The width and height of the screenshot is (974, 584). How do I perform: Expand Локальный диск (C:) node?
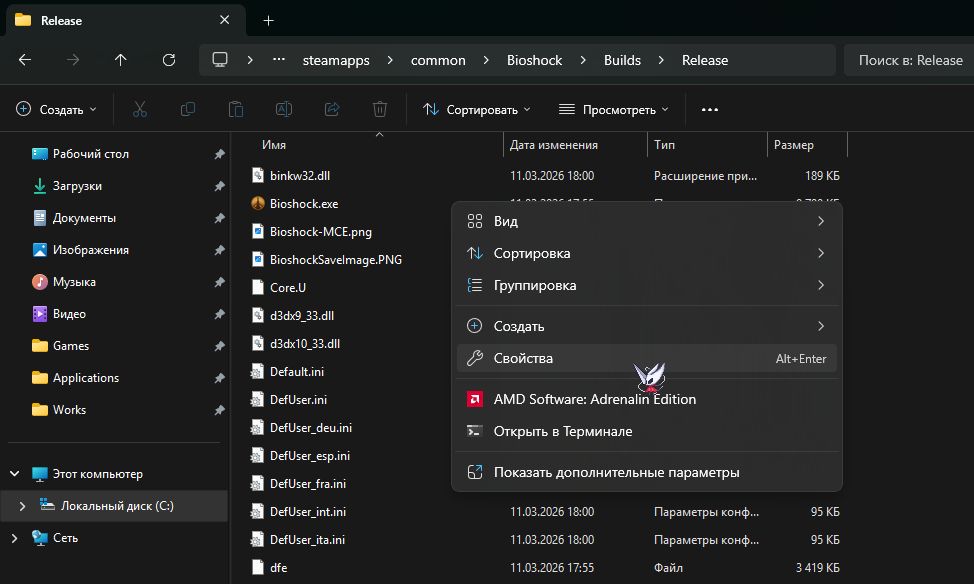22,506
